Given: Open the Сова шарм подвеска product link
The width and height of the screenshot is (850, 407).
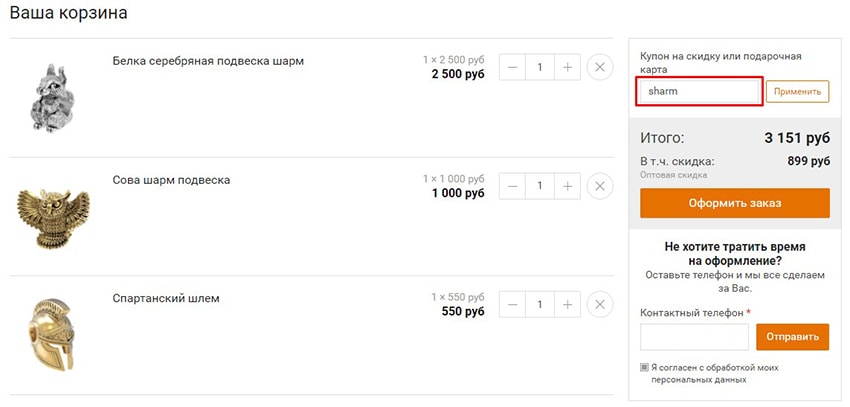Looking at the screenshot, I should pos(171,180).
